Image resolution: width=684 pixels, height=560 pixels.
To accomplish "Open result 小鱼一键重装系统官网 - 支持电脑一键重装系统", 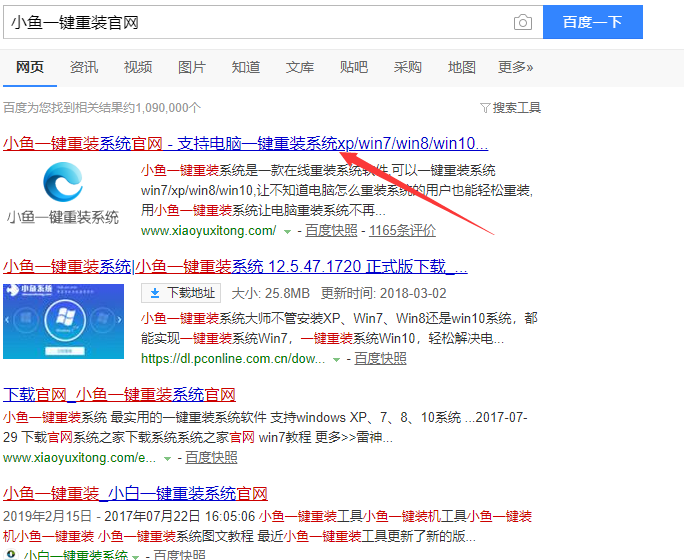I will coord(246,143).
